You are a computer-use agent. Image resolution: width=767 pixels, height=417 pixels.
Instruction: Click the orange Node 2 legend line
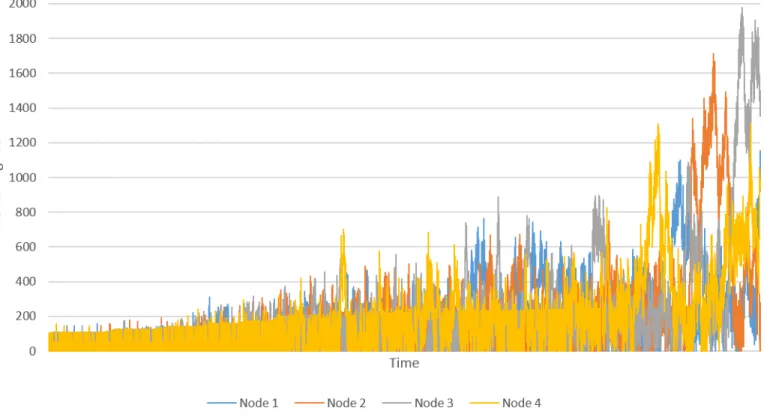click(309, 403)
